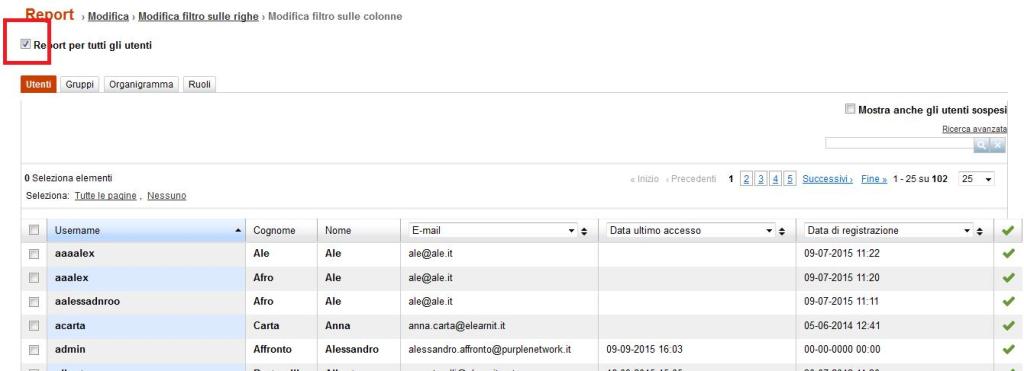Click username acarta cell

point(146,325)
